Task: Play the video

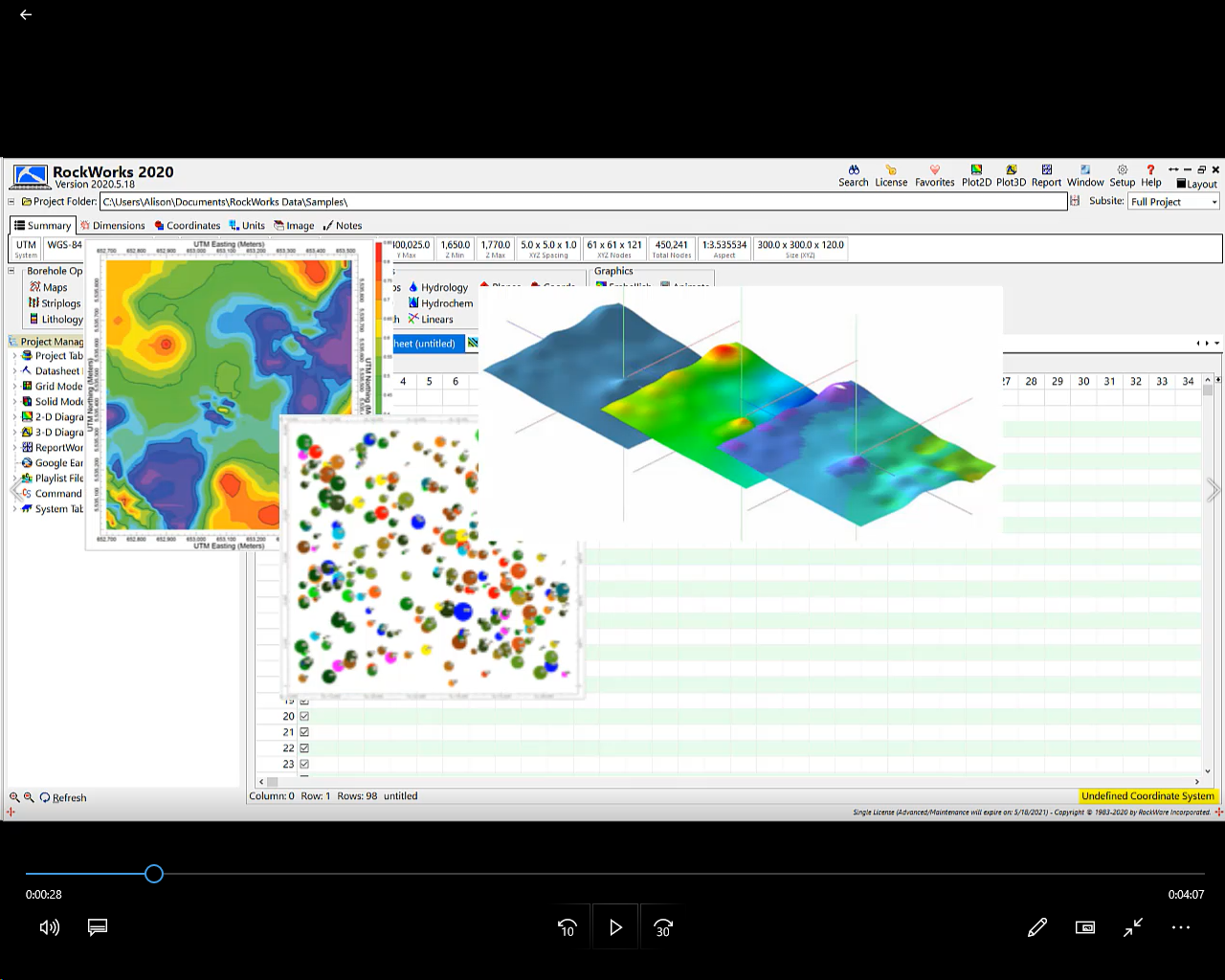Action: 615,927
